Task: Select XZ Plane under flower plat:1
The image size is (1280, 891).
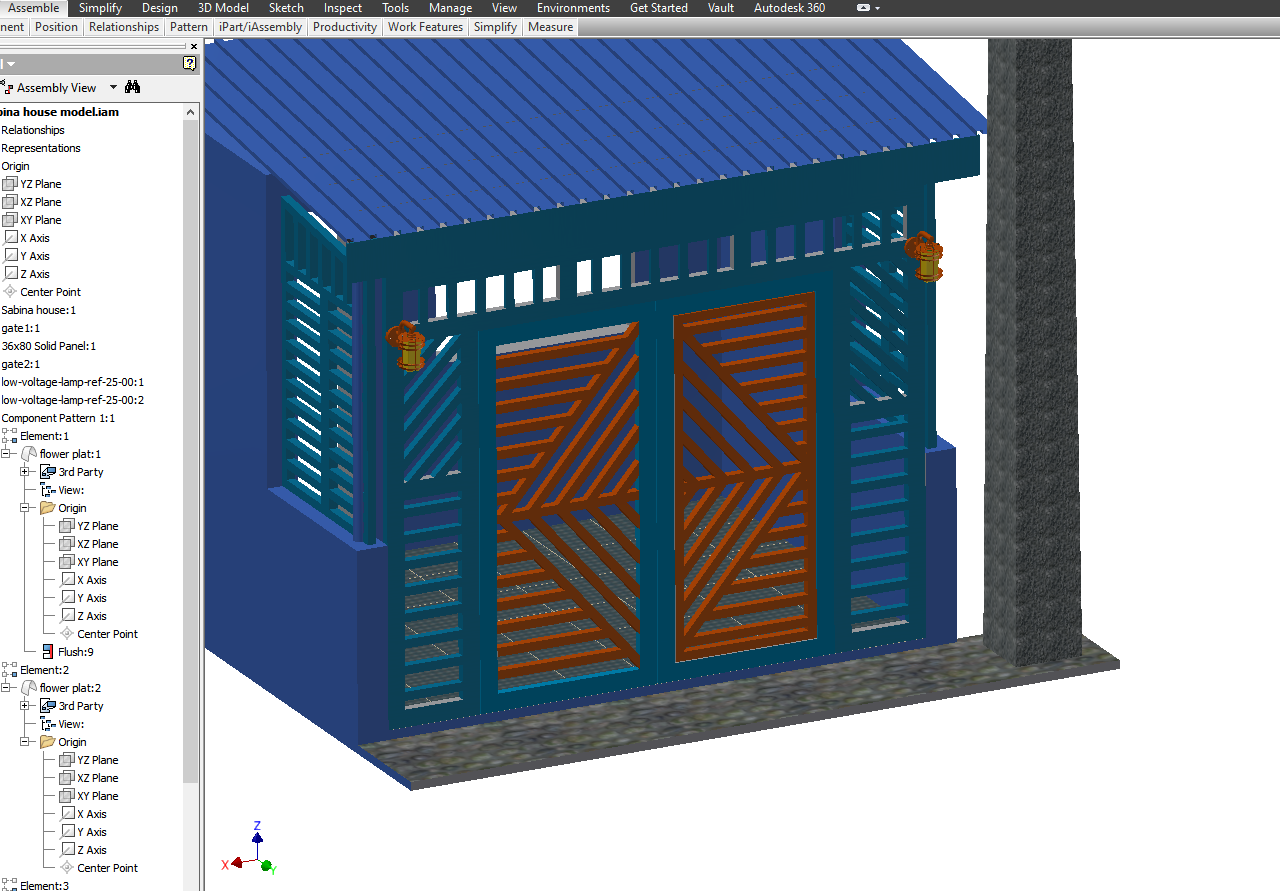Action: pyautogui.click(x=89, y=544)
